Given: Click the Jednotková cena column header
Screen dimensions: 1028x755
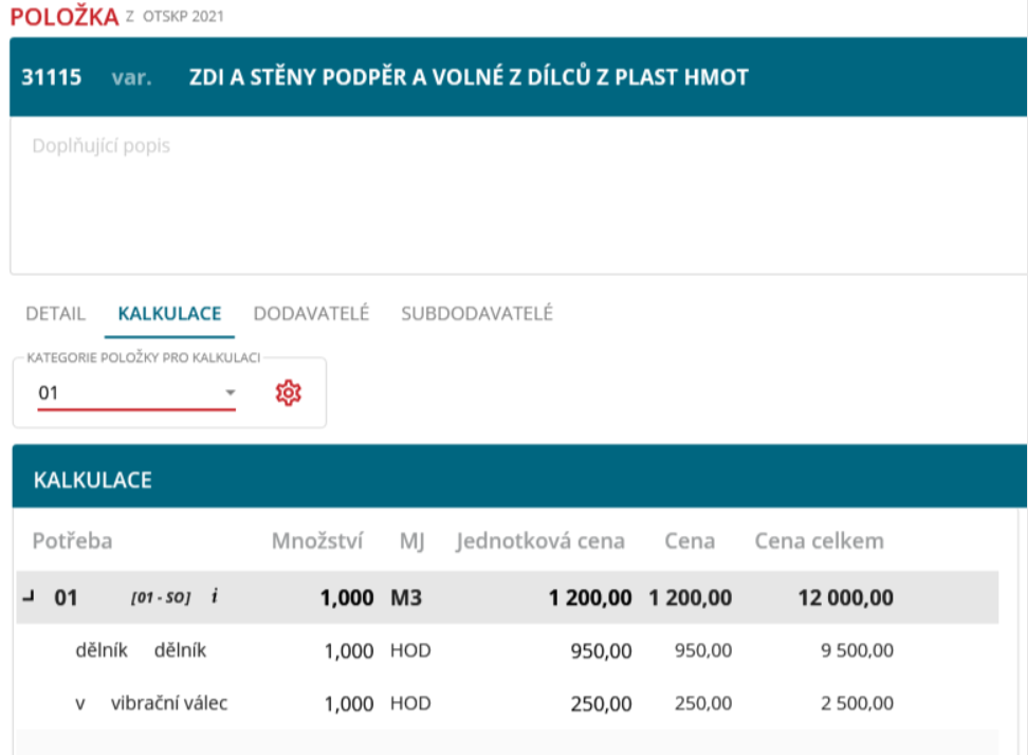Looking at the screenshot, I should pos(540,541).
